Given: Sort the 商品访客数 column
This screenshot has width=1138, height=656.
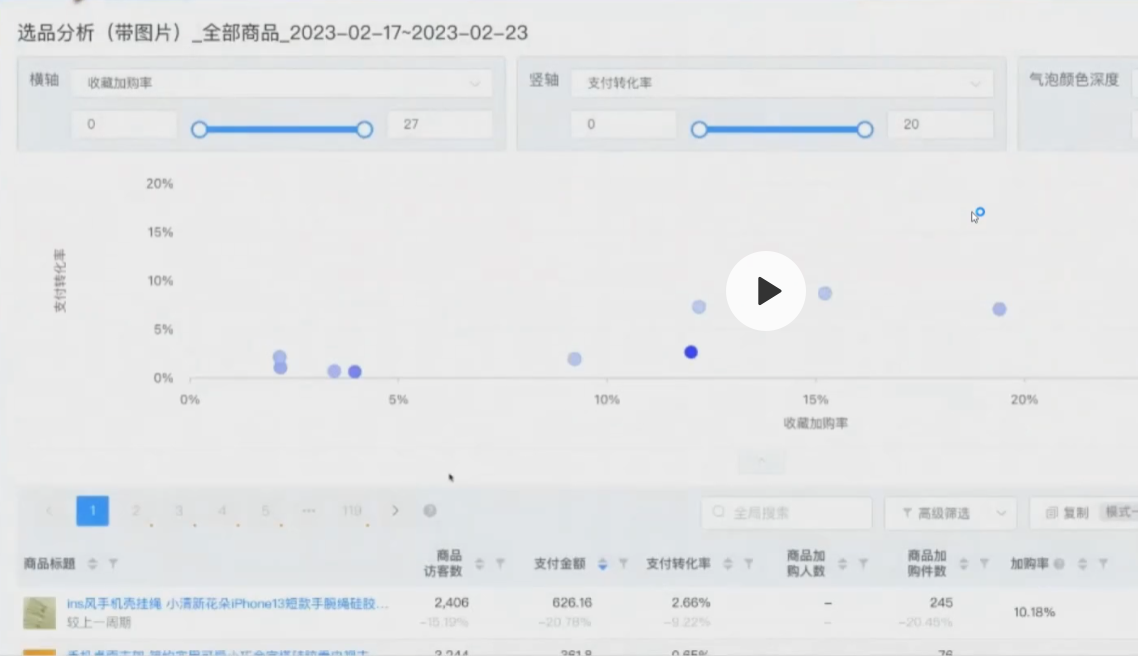Looking at the screenshot, I should coord(479,564).
